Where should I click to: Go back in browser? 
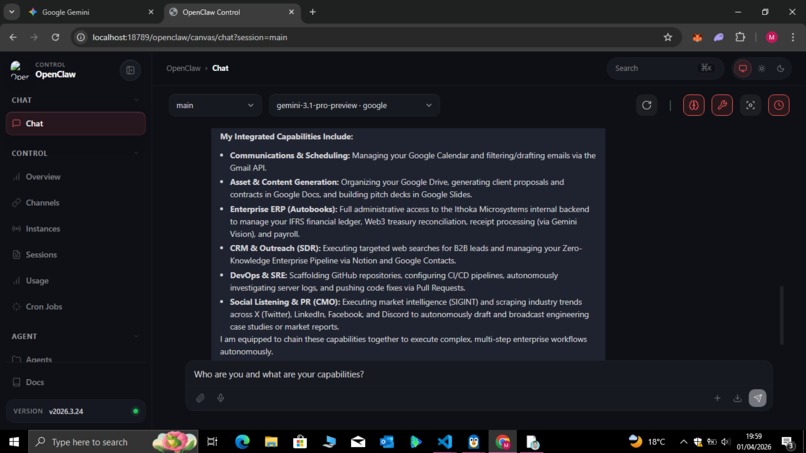coord(13,37)
